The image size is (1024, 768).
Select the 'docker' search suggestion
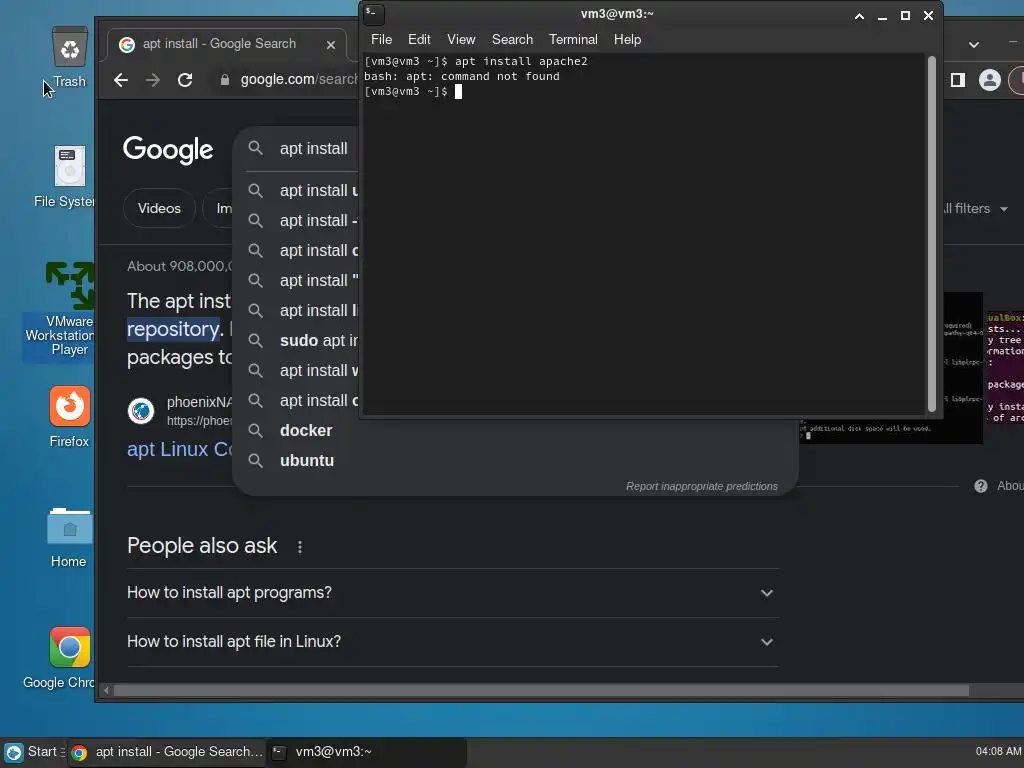pyautogui.click(x=306, y=430)
